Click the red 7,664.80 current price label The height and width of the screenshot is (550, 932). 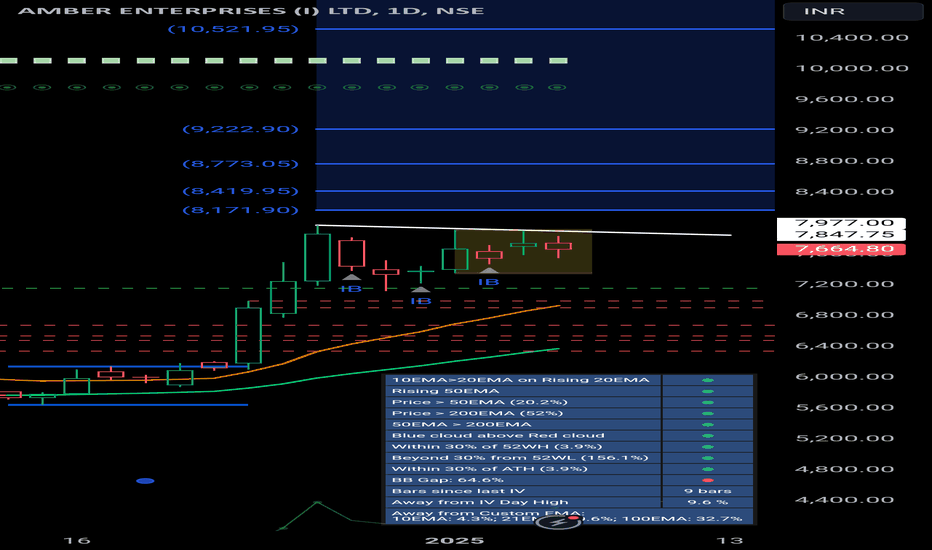[841, 249]
